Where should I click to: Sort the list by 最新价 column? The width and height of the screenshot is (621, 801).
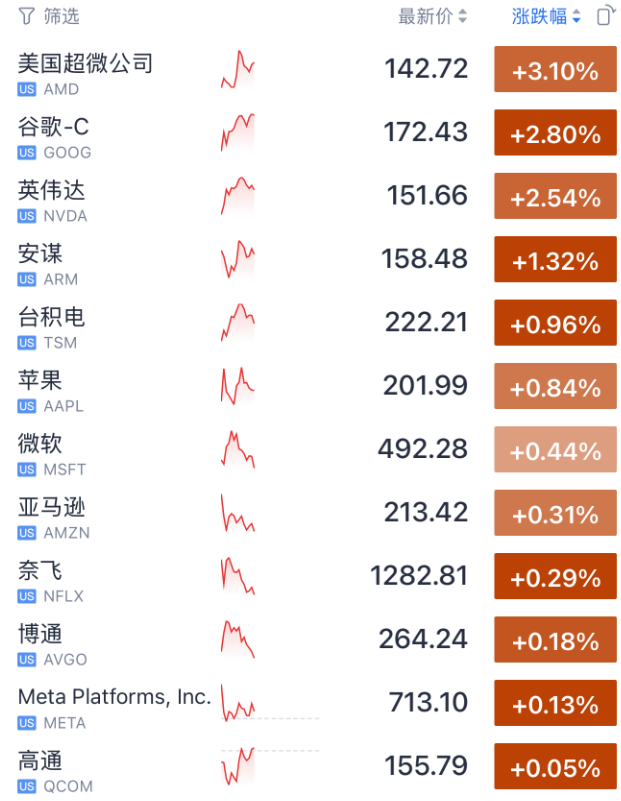coord(432,16)
